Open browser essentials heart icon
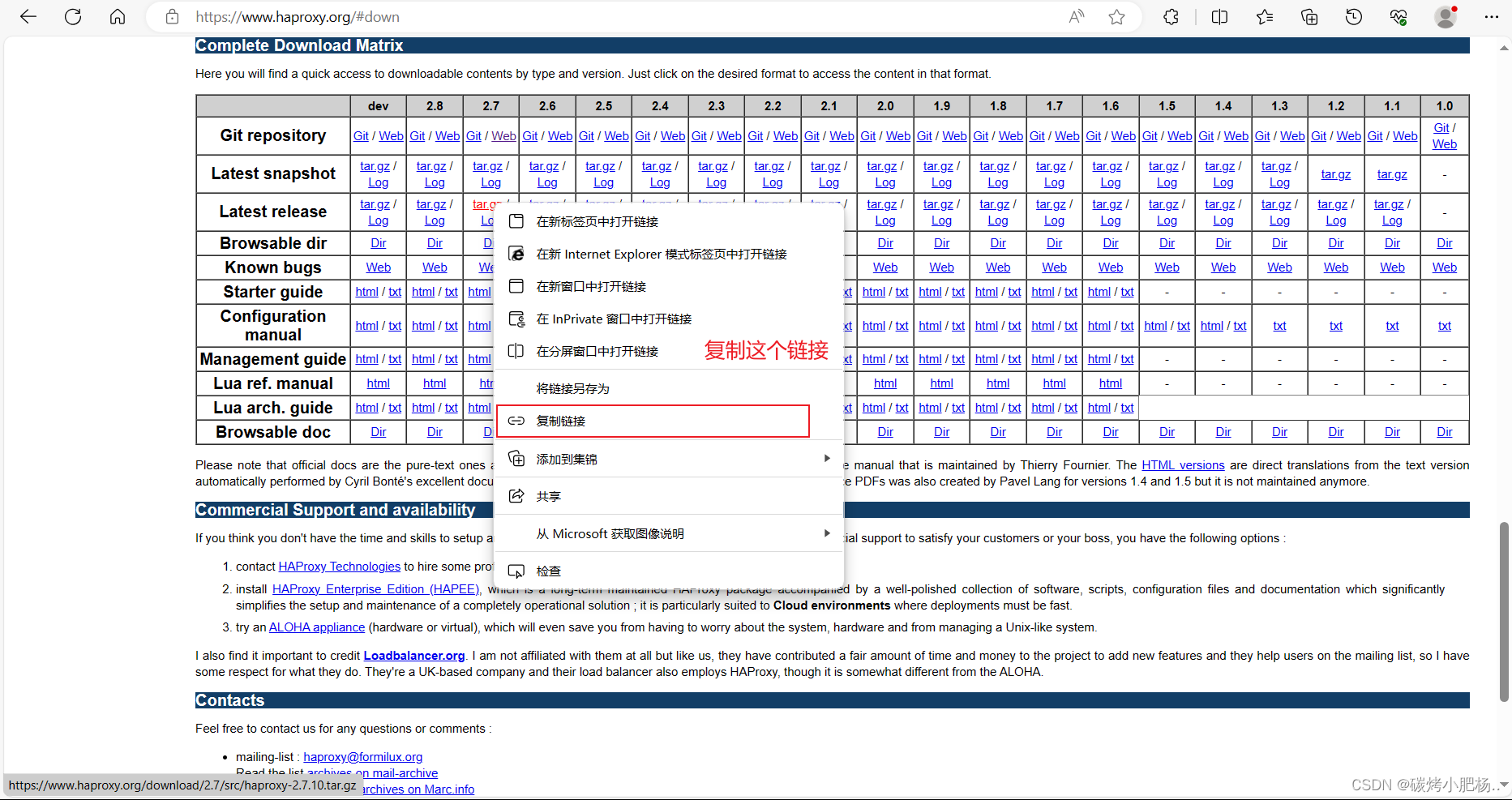This screenshot has width=1512, height=800. click(1398, 16)
